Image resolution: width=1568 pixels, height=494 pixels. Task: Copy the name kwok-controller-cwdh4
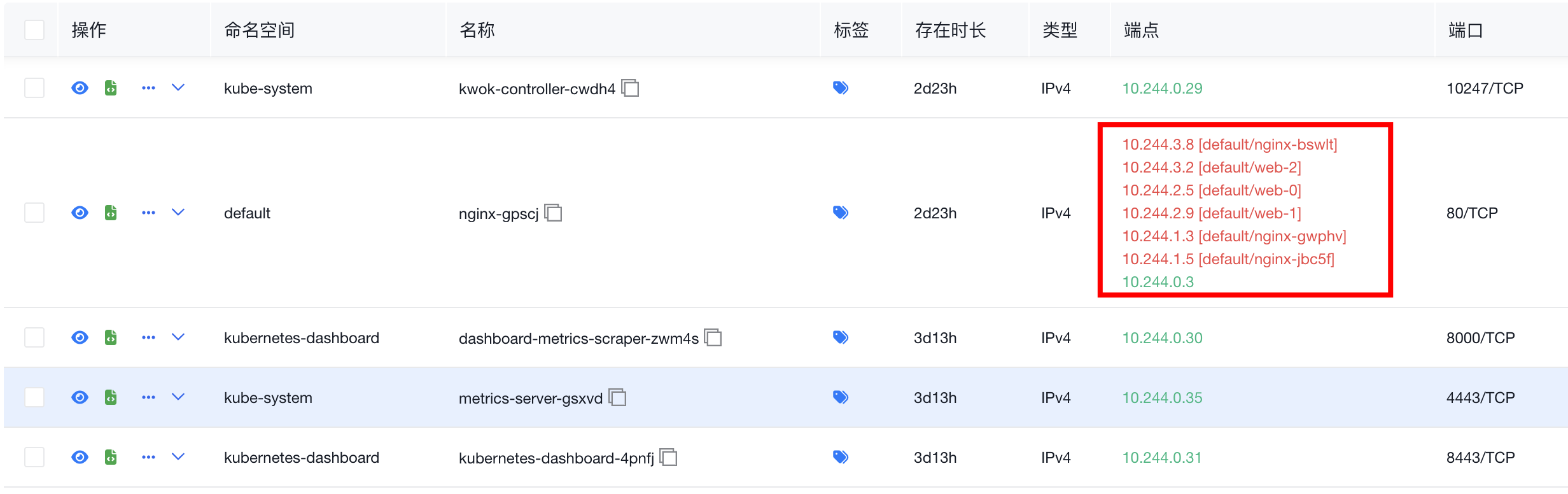point(630,88)
